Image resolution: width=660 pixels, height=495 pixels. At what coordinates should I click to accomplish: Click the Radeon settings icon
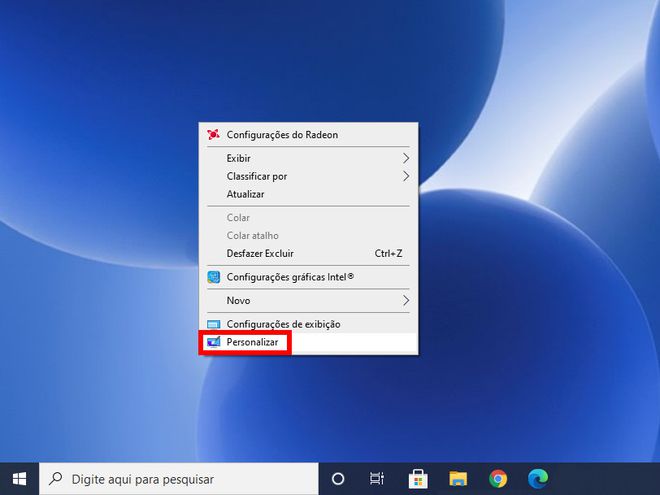213,135
